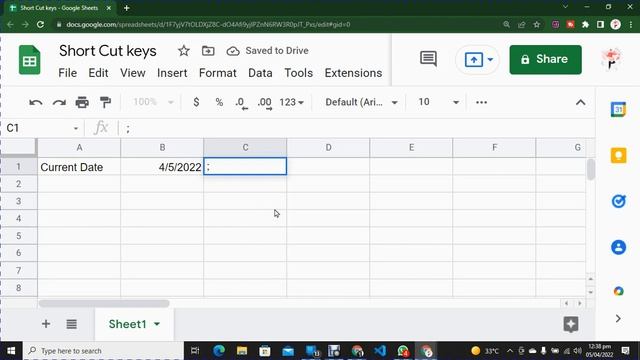The image size is (640, 360).
Task: Select cell A1 Current Date
Action: (x=79, y=167)
